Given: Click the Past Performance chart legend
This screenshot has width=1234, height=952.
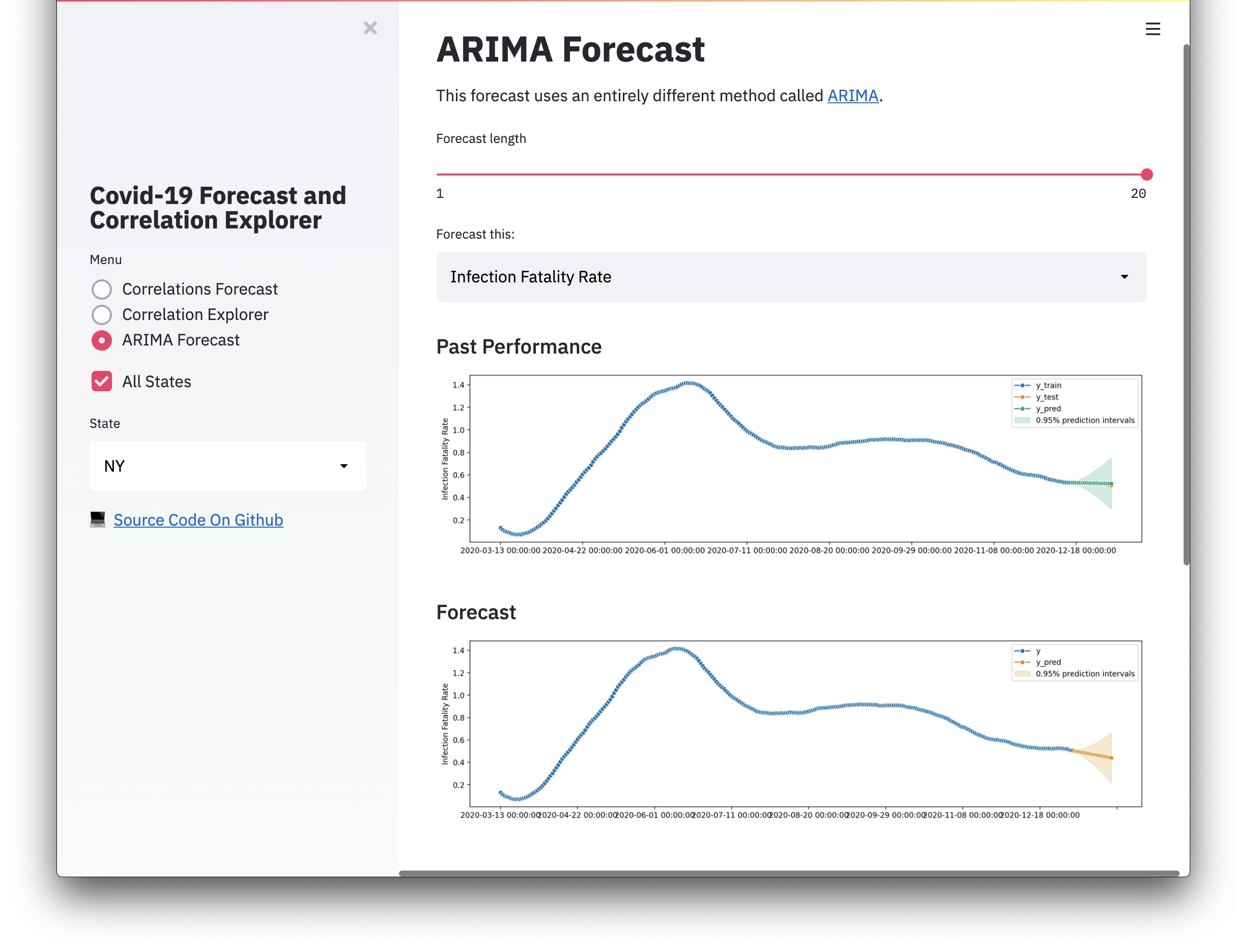Looking at the screenshot, I should tap(1074, 403).
